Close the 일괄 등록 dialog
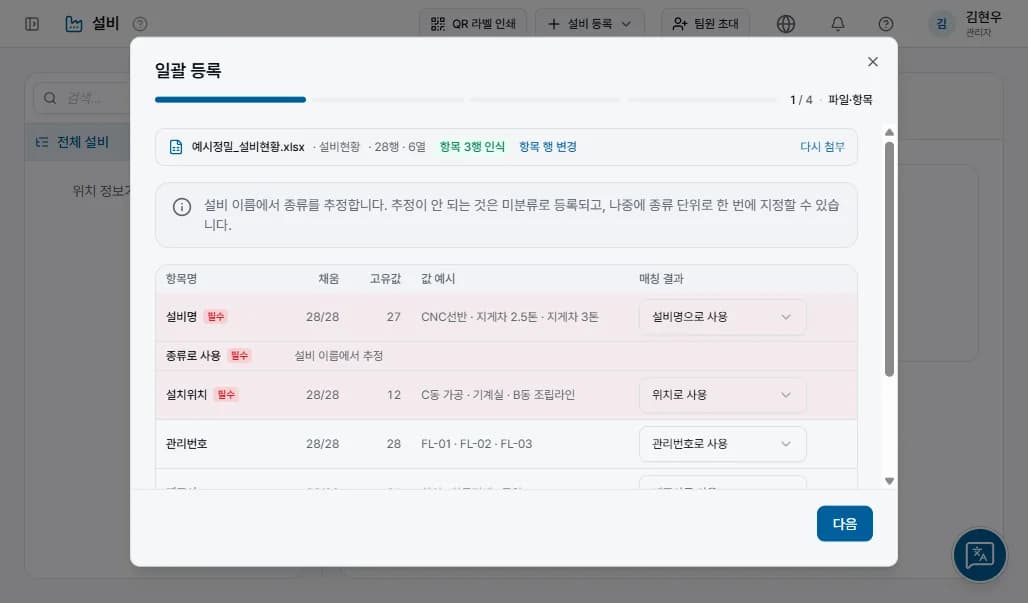The width and height of the screenshot is (1028, 603). [873, 62]
